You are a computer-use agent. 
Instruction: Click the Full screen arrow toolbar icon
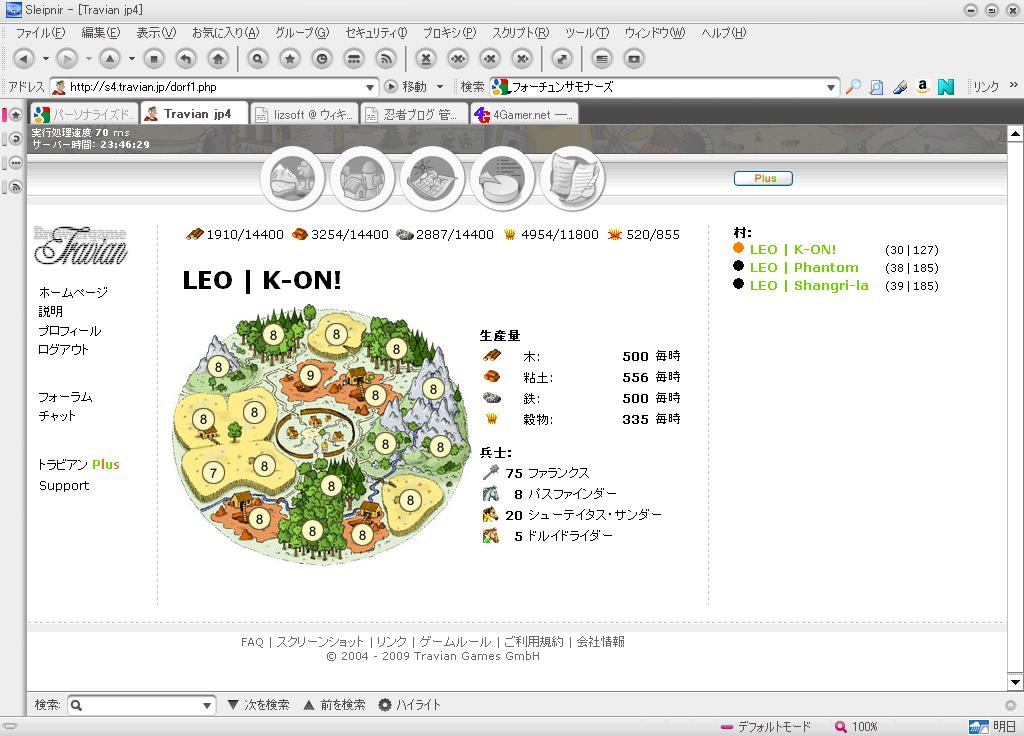coord(562,59)
